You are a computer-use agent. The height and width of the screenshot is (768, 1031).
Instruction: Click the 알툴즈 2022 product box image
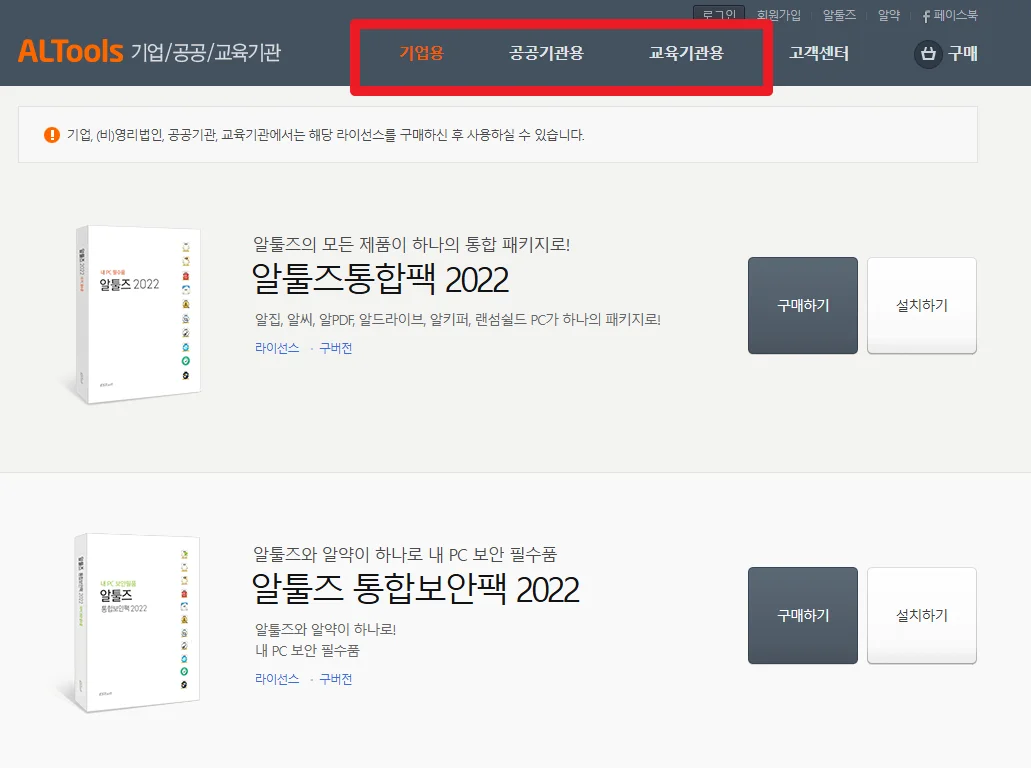136,314
